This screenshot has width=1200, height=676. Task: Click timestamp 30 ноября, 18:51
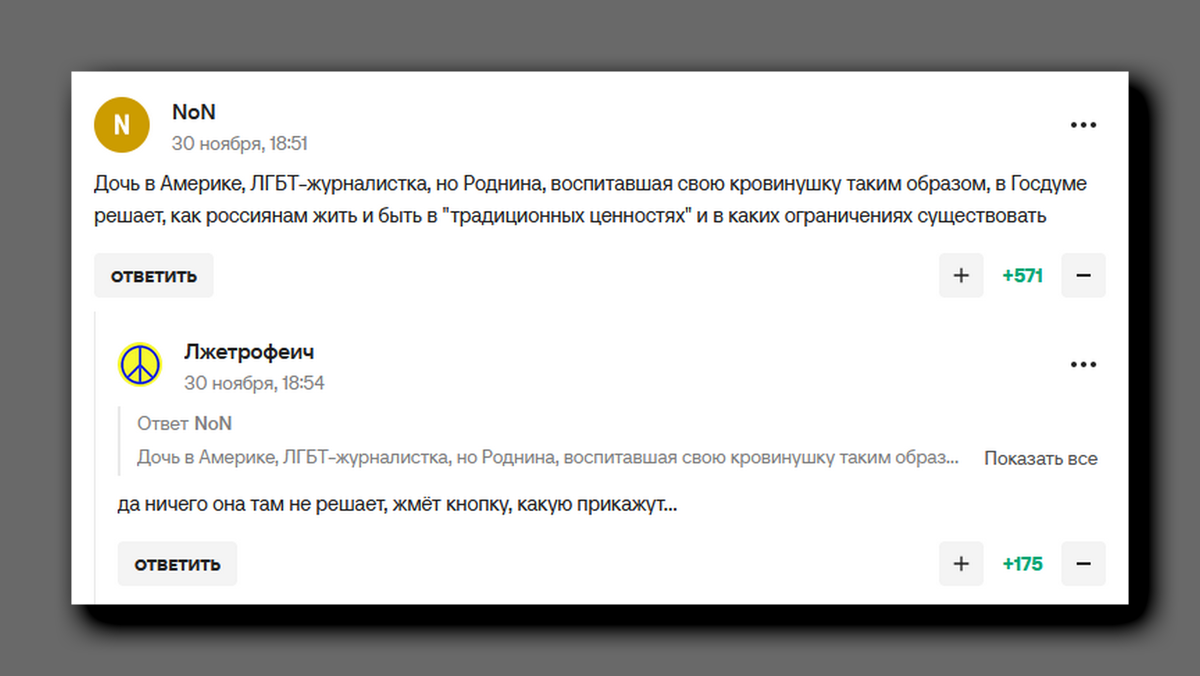click(239, 143)
